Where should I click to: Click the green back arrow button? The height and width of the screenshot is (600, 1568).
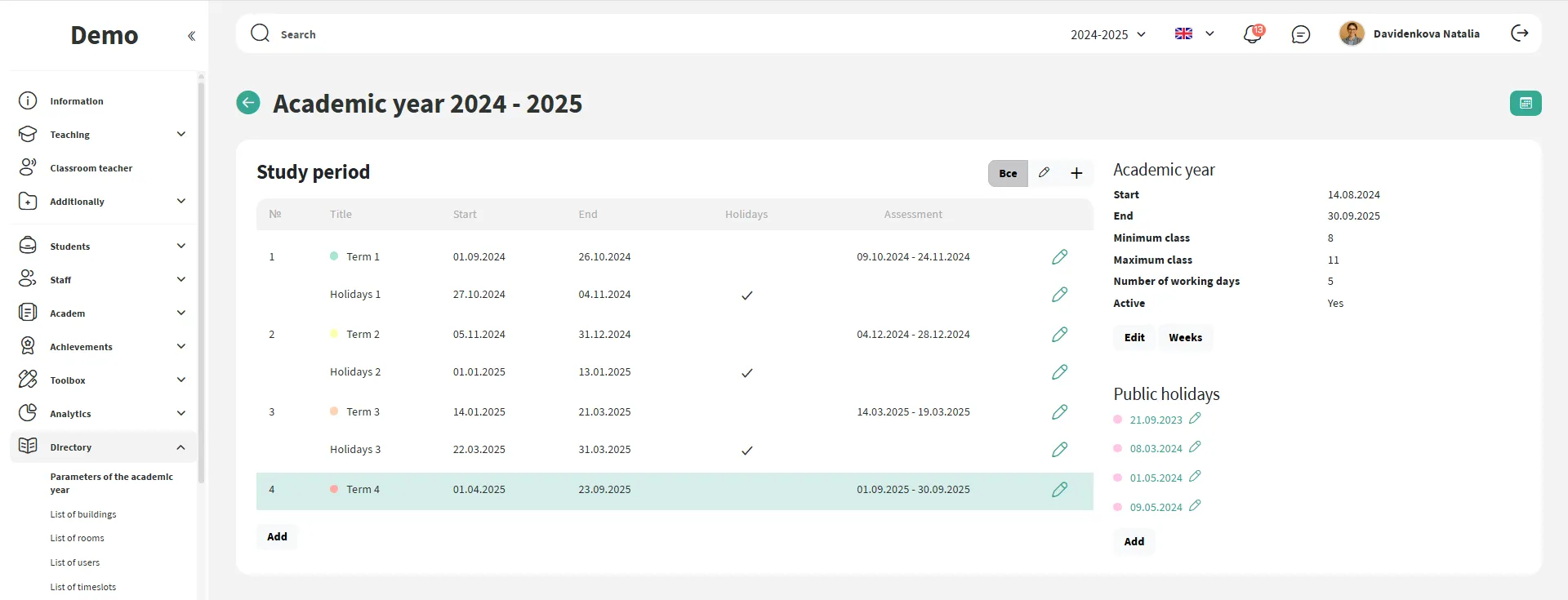pos(248,103)
